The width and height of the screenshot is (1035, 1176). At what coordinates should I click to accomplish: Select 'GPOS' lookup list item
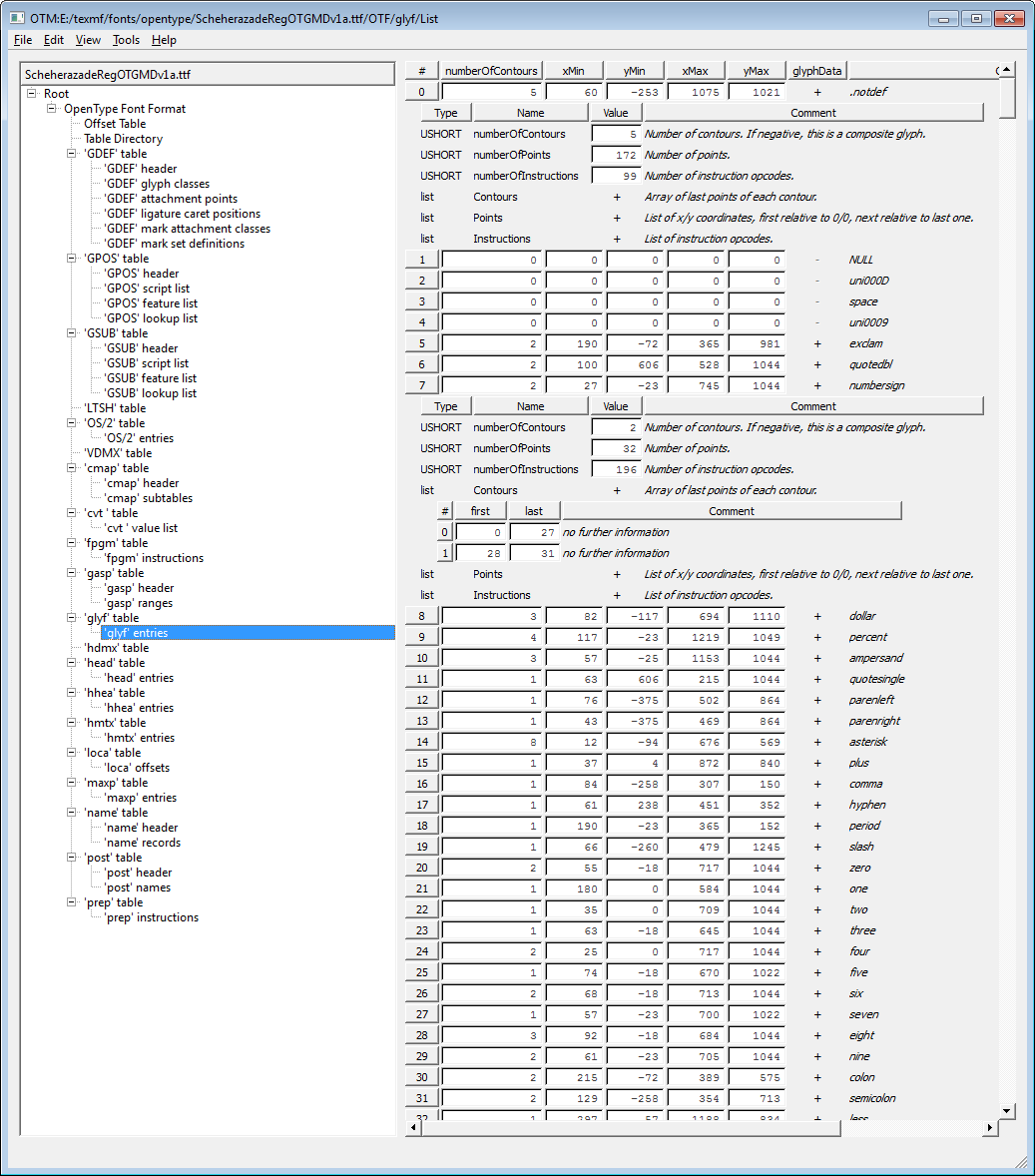151,318
